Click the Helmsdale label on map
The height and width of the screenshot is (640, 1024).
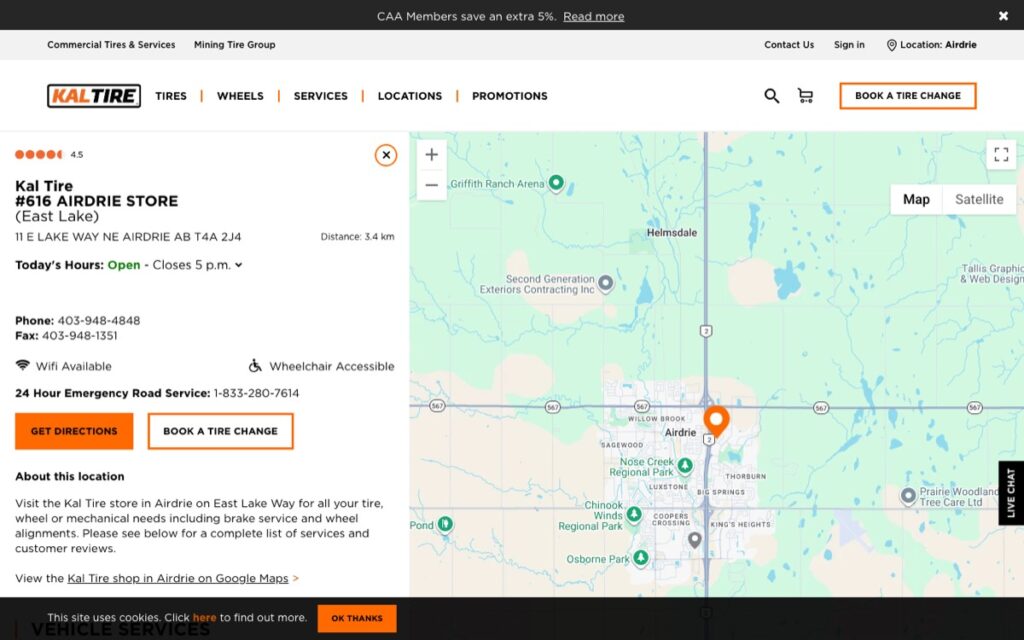[x=672, y=232]
